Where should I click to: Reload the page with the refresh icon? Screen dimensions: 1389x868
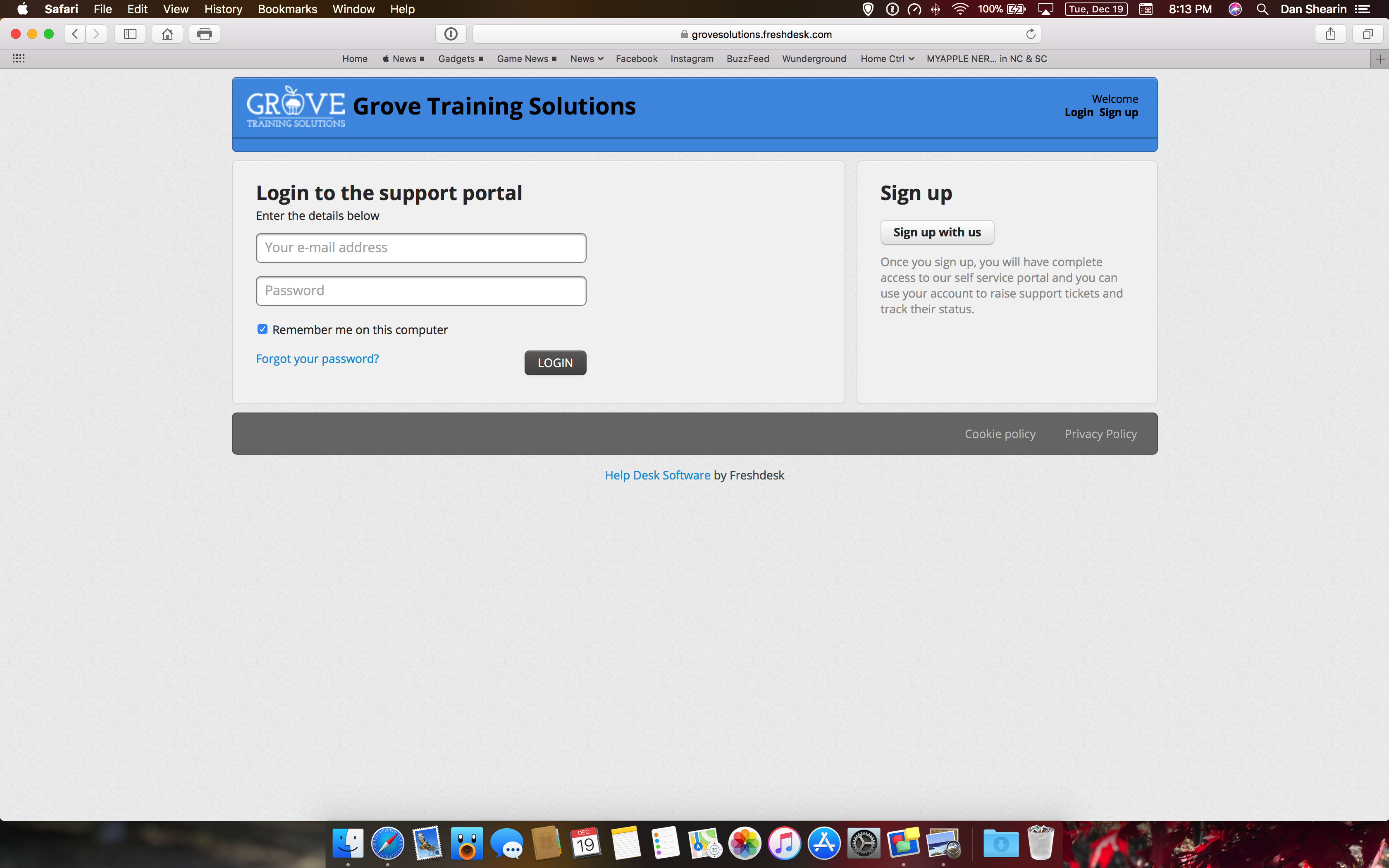coord(1030,34)
